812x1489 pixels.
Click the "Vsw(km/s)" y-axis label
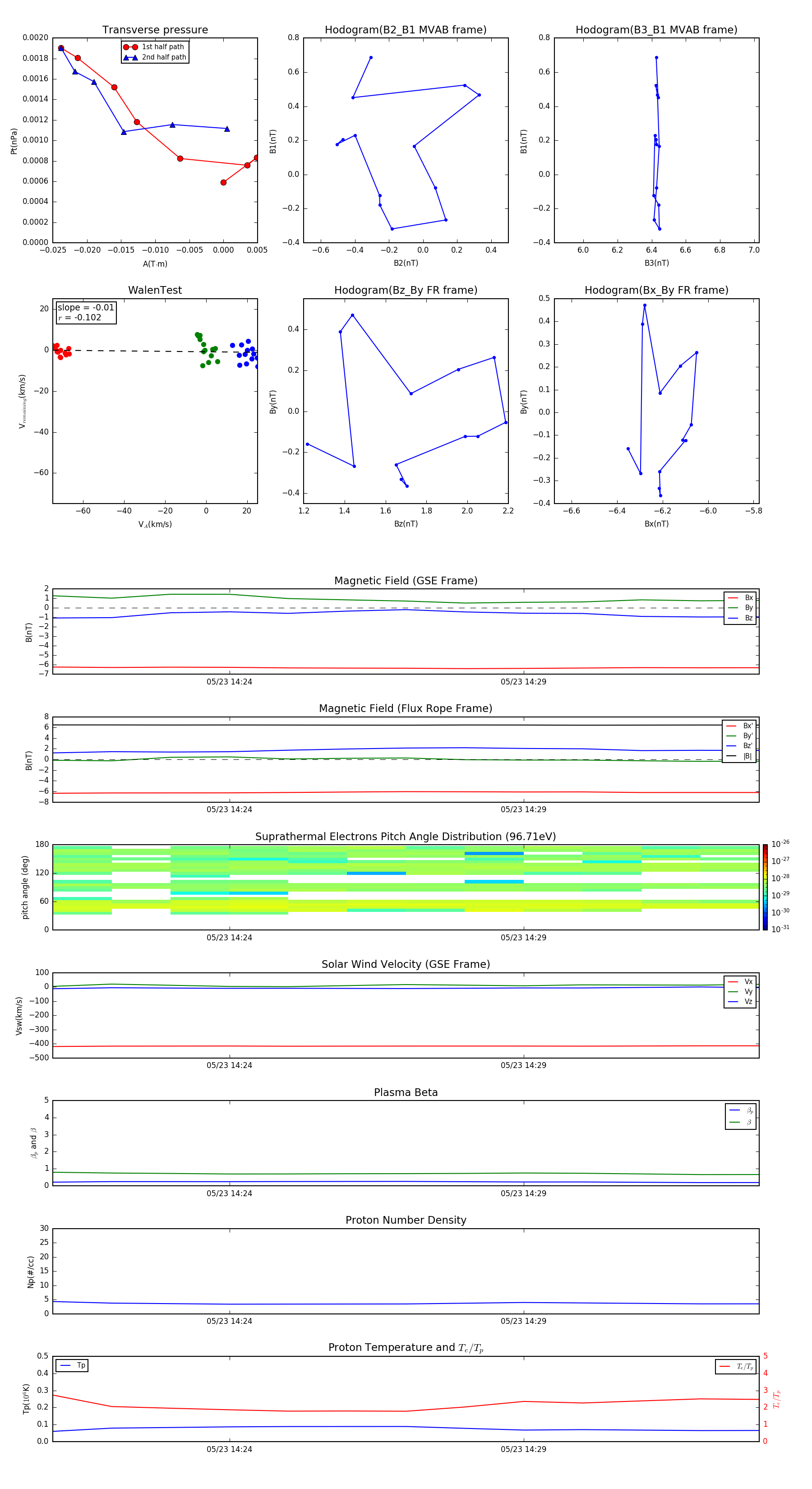point(19,1016)
